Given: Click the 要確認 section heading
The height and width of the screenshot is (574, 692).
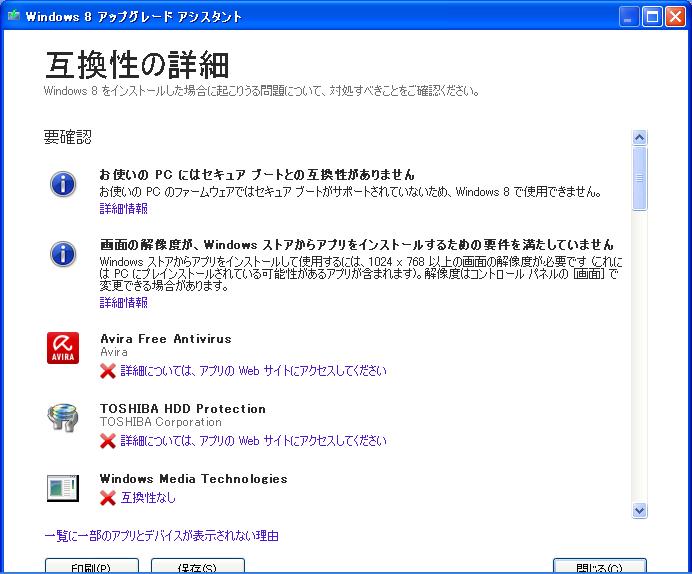Looking at the screenshot, I should point(68,137).
